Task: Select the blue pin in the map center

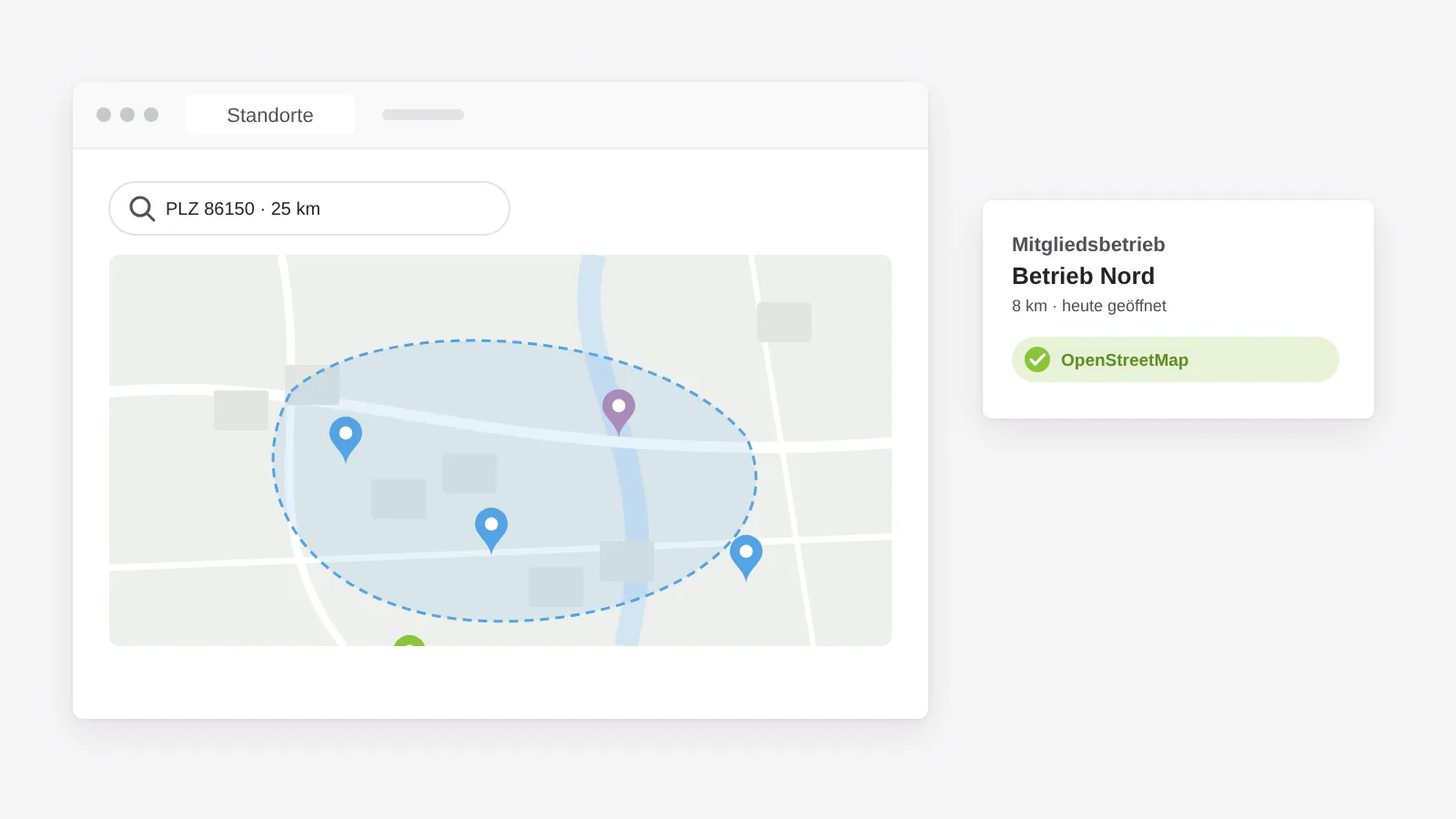Action: (491, 530)
